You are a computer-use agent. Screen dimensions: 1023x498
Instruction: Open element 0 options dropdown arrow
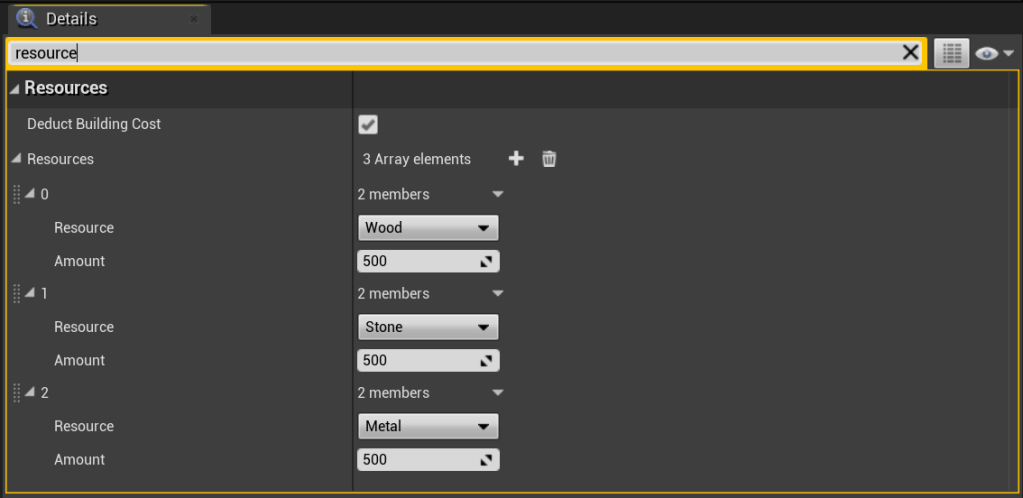point(498,195)
